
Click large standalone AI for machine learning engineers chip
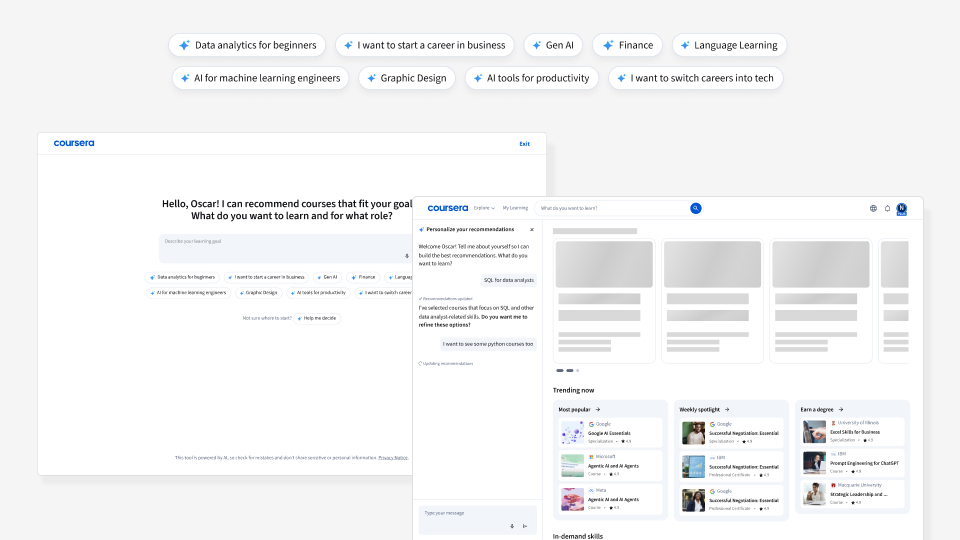(x=261, y=78)
